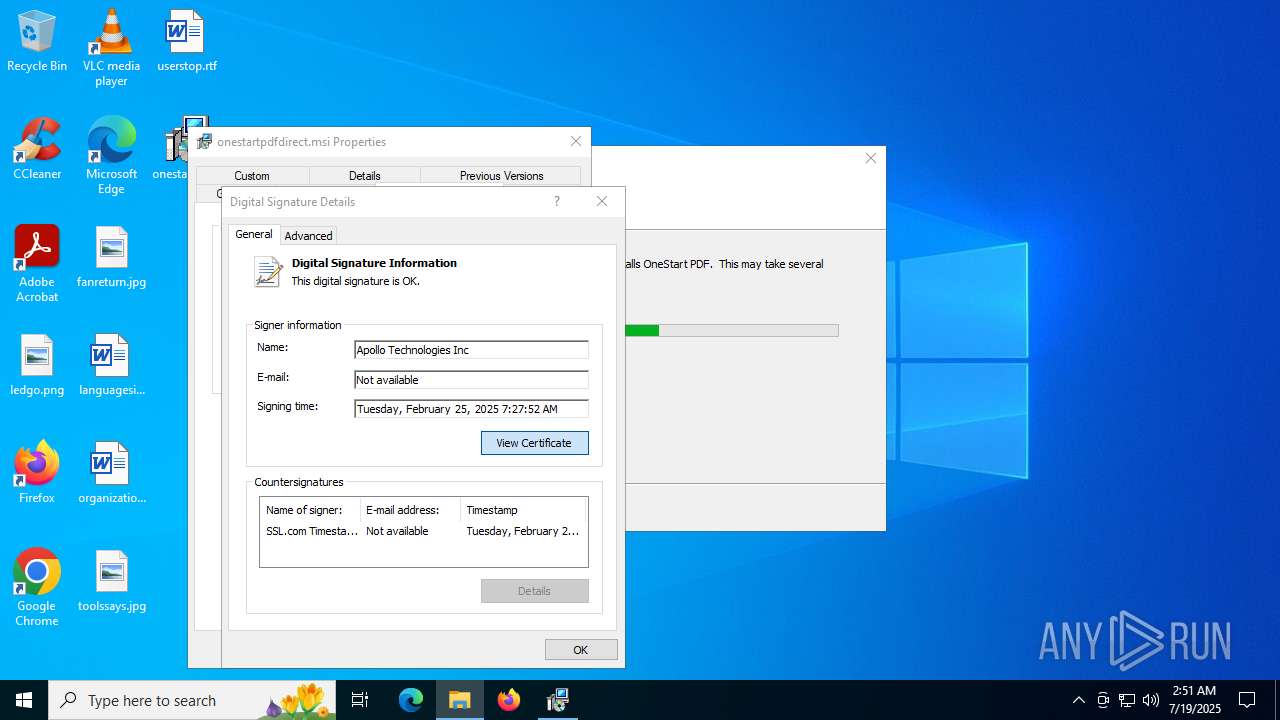Launch Google Chrome desktop shortcut
The image size is (1280, 720).
pyautogui.click(x=37, y=588)
